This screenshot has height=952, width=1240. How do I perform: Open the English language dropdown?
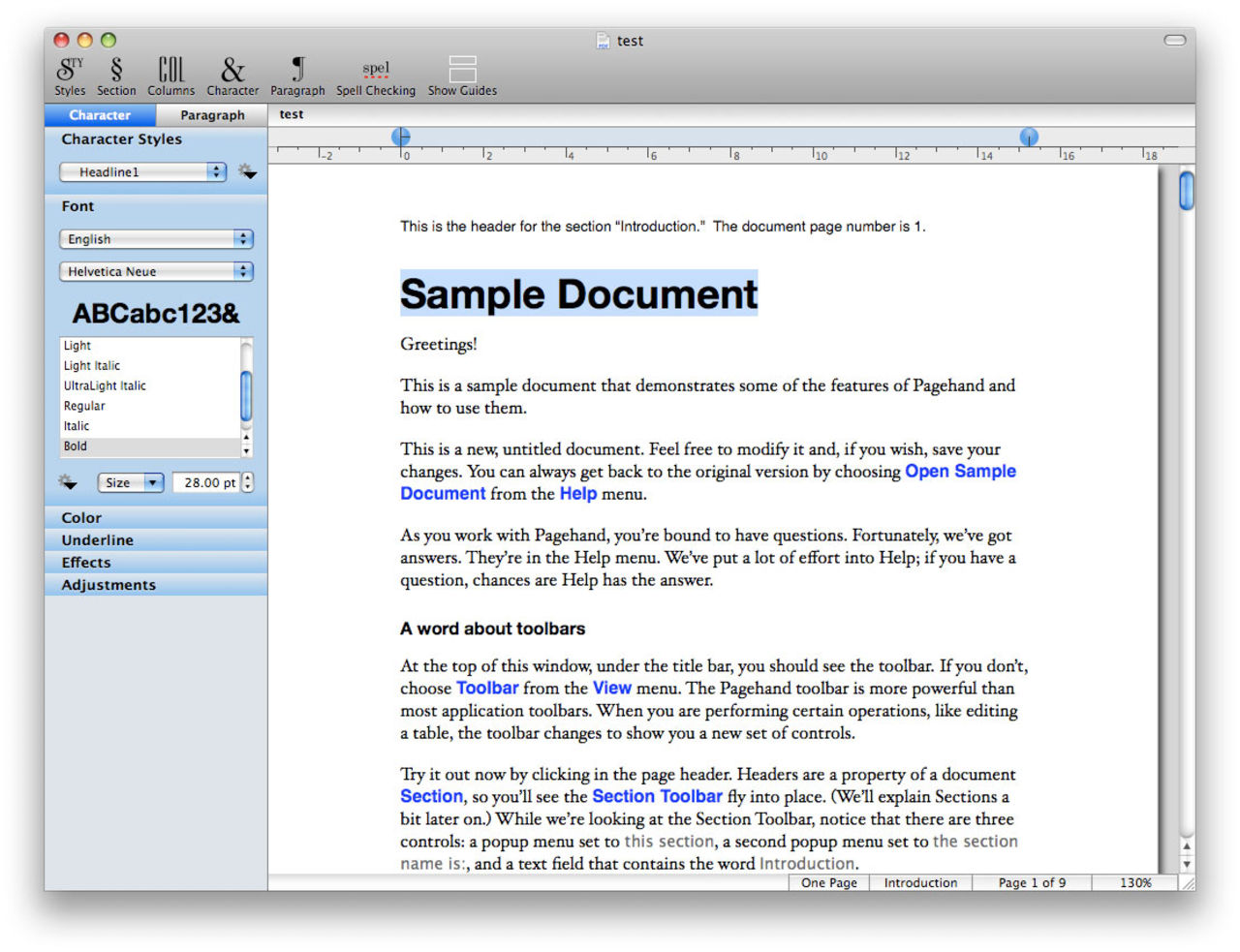[x=155, y=239]
